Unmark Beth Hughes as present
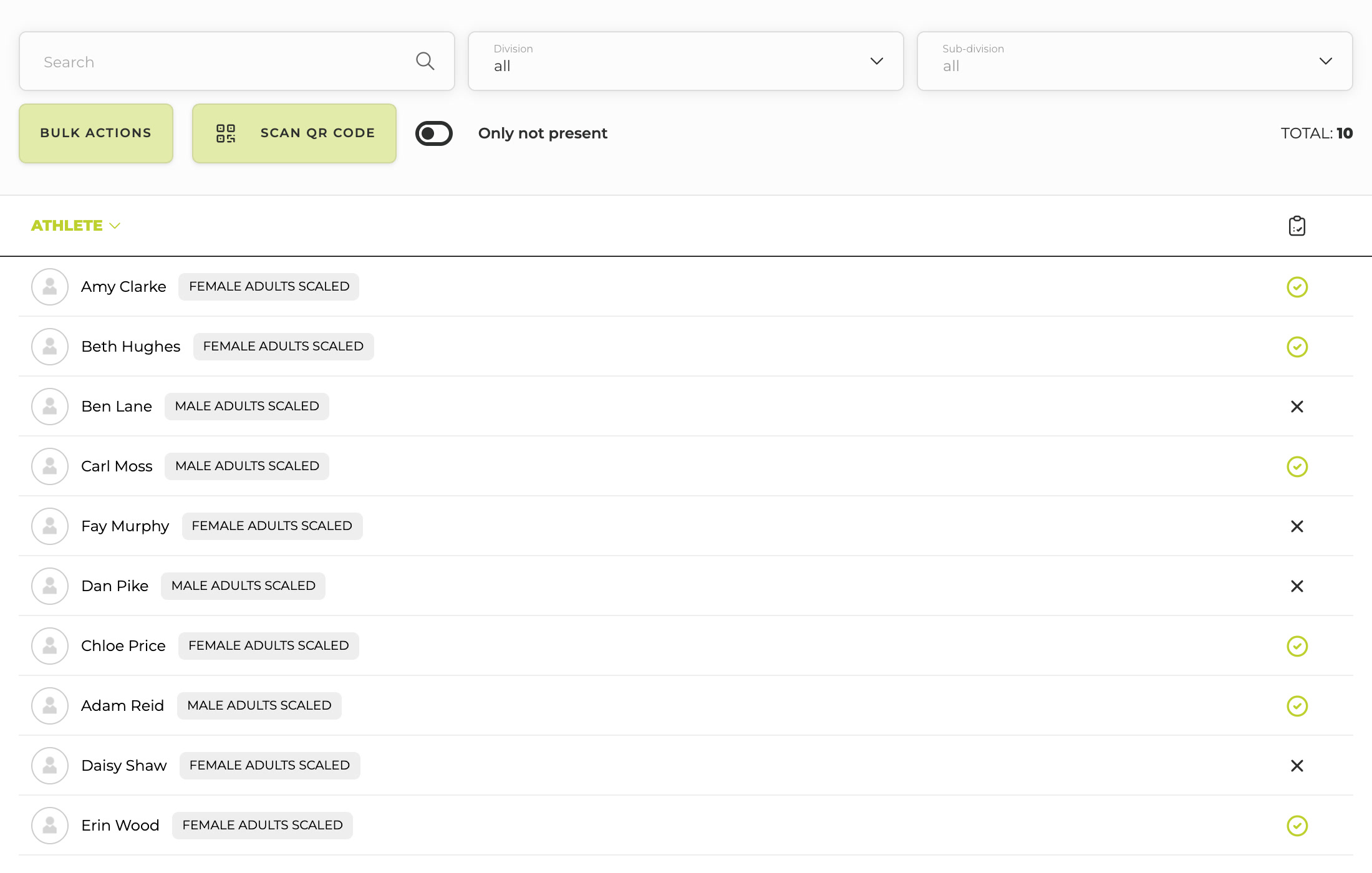1372x873 pixels. [1297, 347]
